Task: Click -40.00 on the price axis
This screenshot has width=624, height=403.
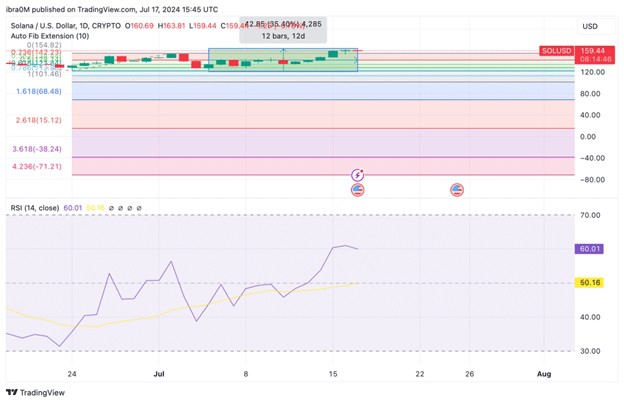Action: point(593,158)
